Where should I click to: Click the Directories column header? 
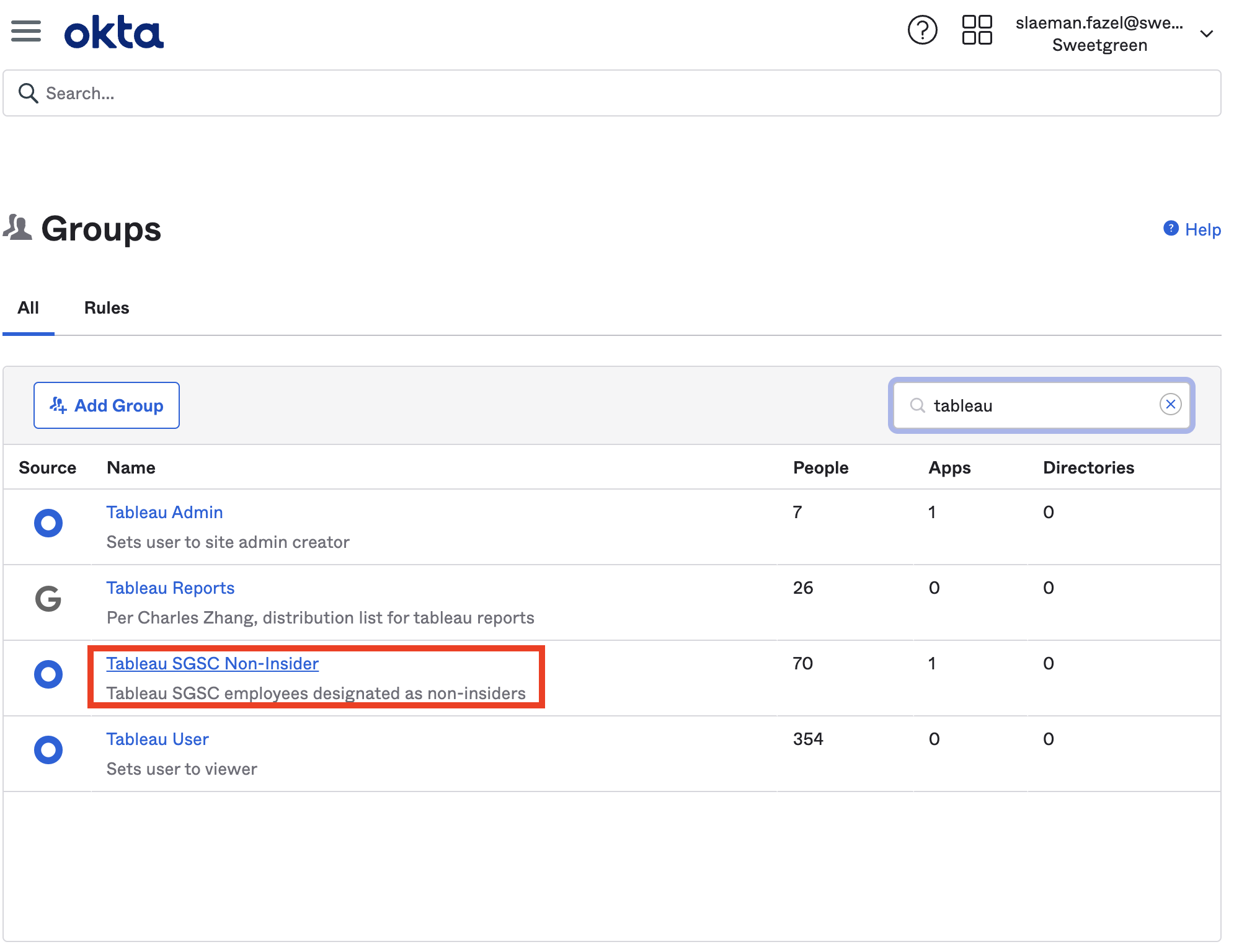[x=1089, y=468]
